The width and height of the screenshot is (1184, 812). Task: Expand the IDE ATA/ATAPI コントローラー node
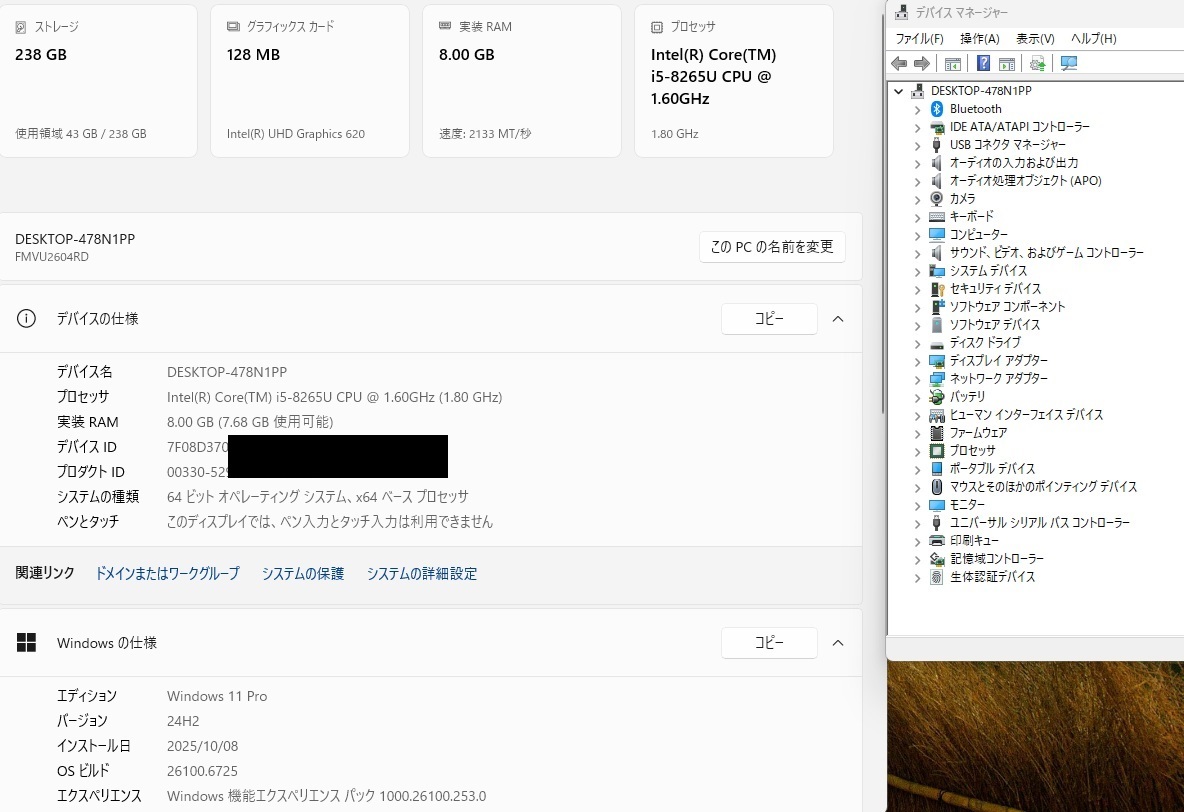917,127
